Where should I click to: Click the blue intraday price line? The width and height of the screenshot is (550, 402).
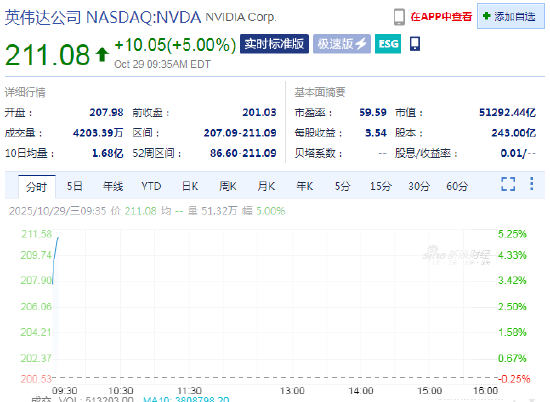55,260
